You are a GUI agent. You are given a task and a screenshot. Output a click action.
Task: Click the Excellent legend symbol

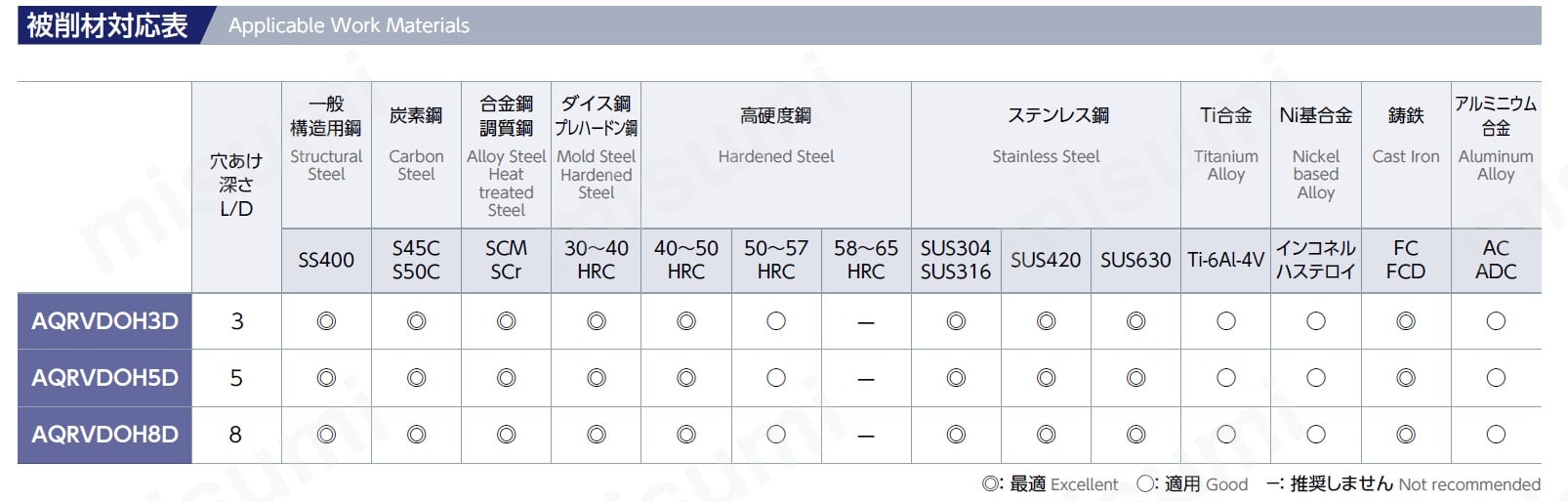[991, 484]
